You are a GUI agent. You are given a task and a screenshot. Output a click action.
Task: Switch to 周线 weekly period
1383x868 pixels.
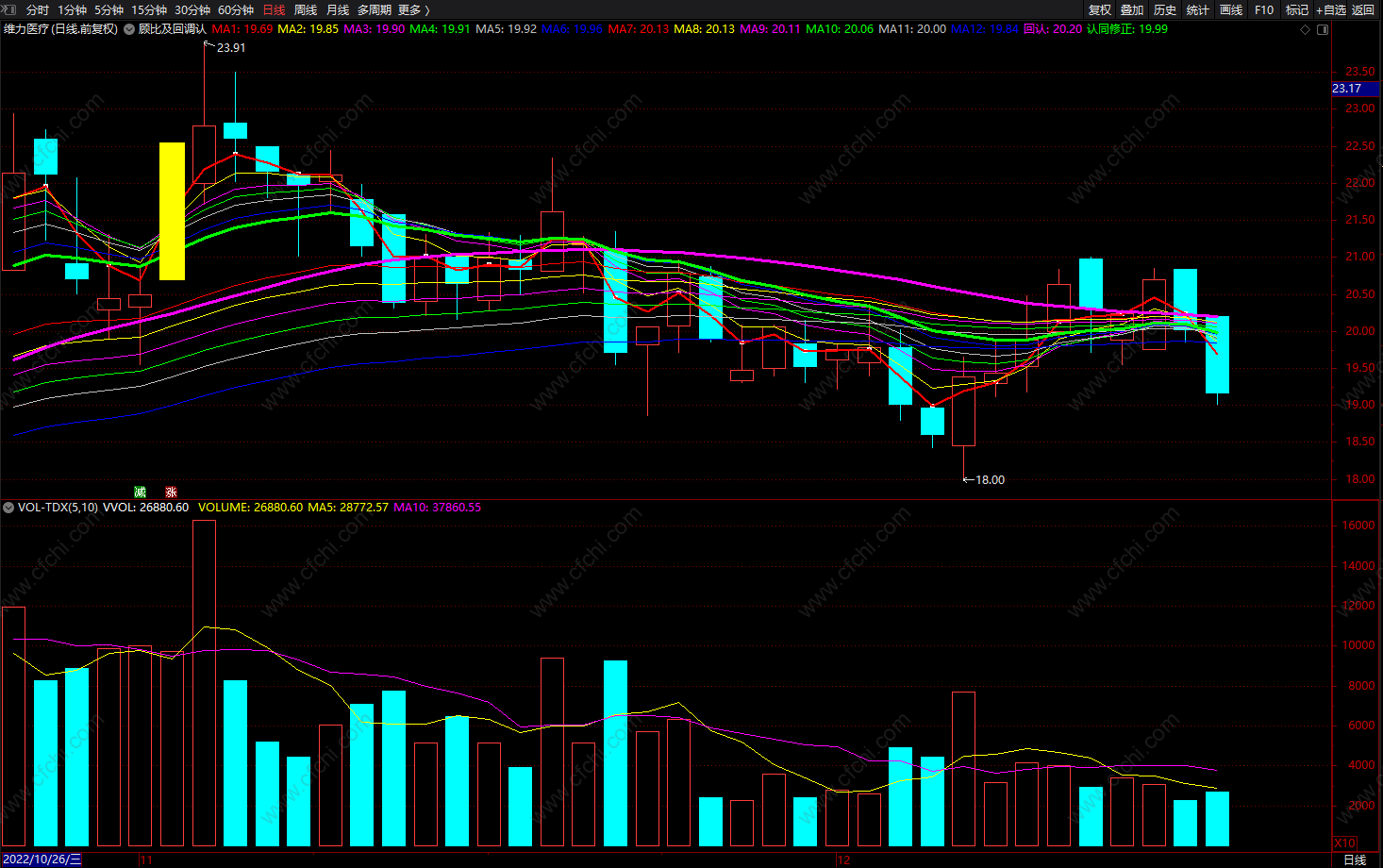306,9
